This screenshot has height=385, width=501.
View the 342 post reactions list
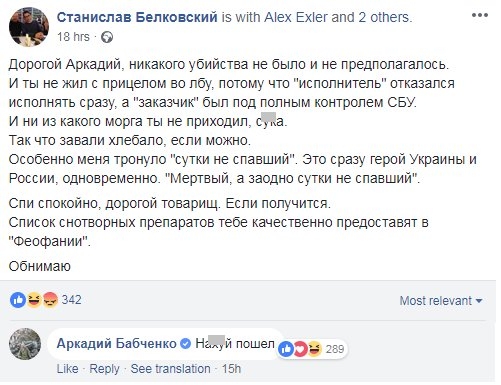(72, 300)
